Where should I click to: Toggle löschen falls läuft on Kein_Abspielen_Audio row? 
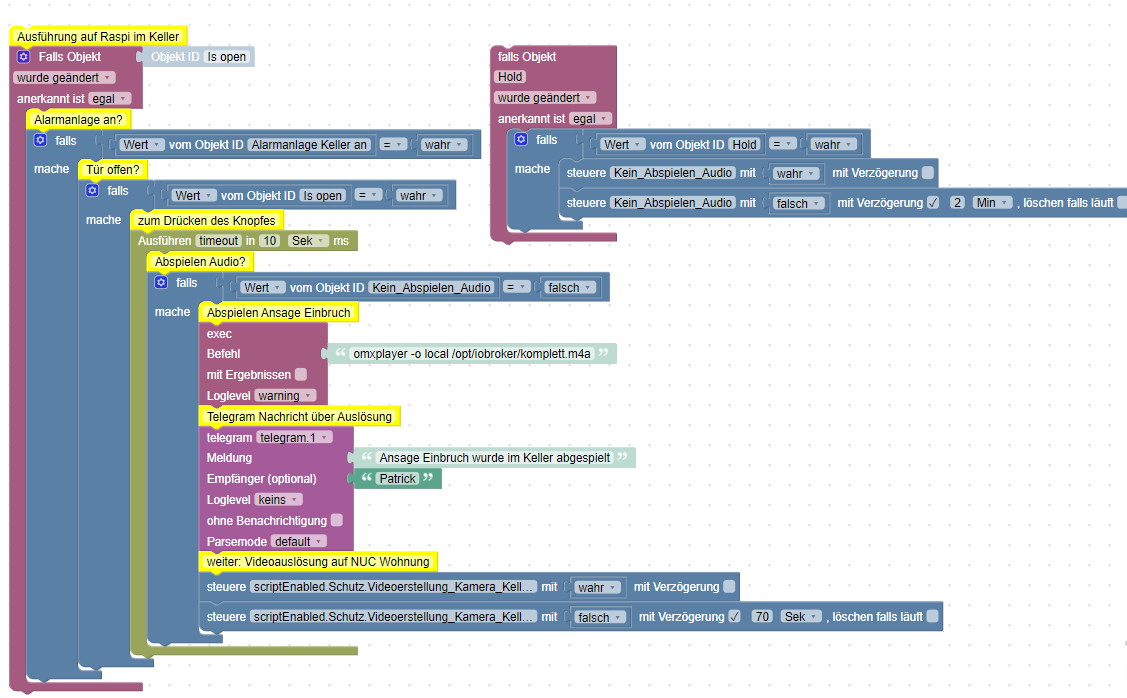coord(1123,203)
